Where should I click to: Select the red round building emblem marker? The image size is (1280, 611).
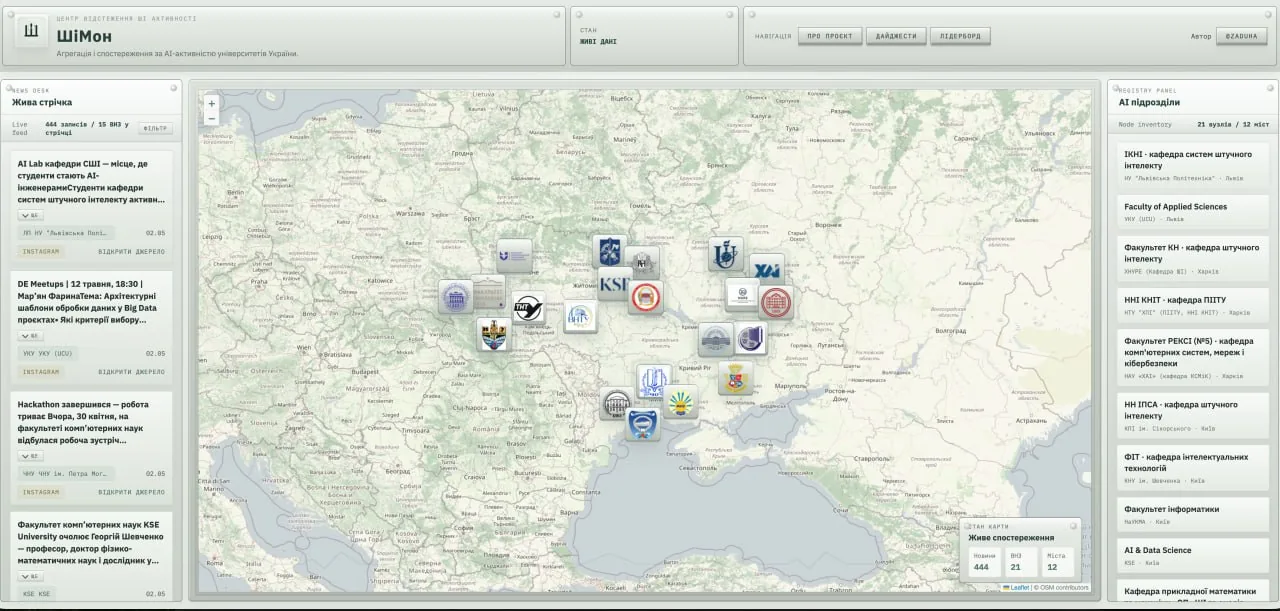(775, 302)
